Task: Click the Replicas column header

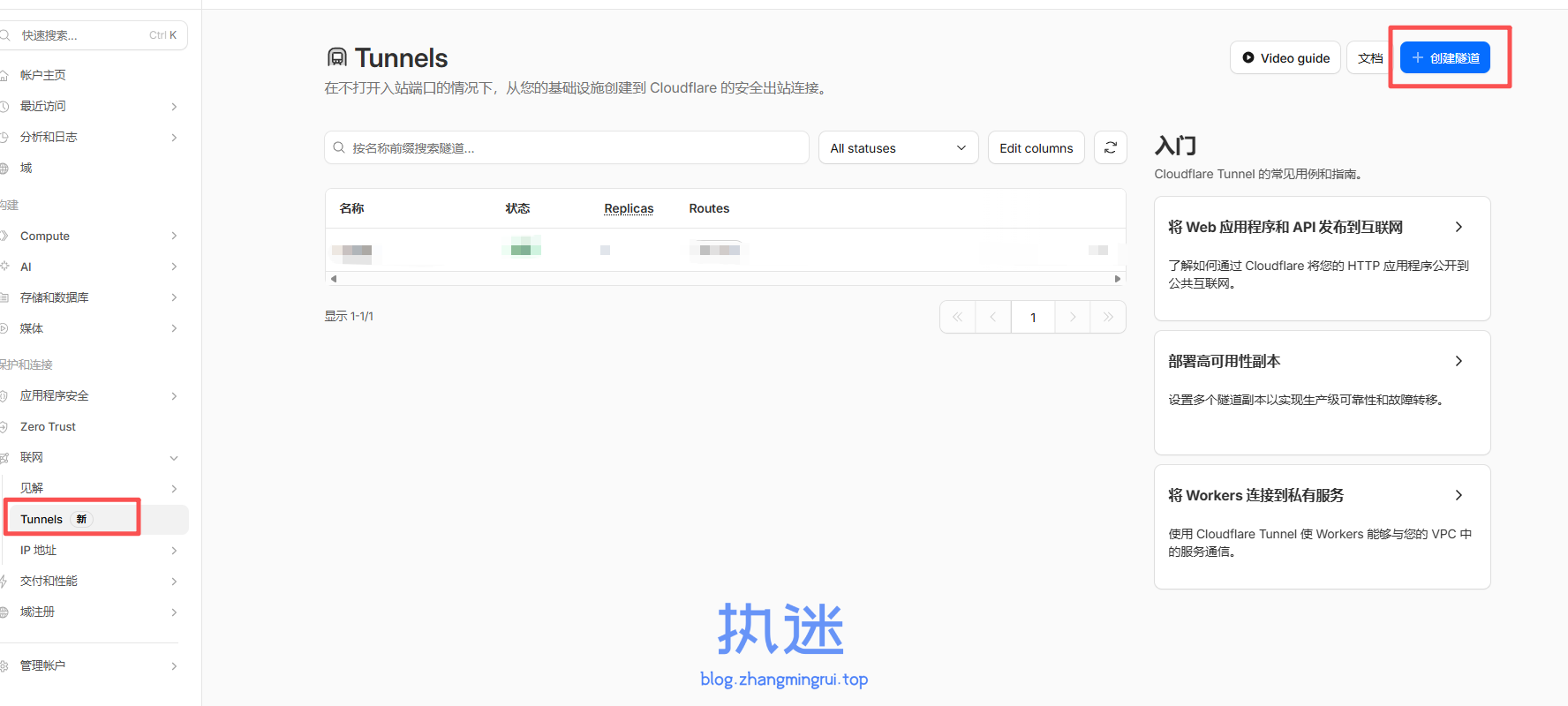Action: point(629,208)
